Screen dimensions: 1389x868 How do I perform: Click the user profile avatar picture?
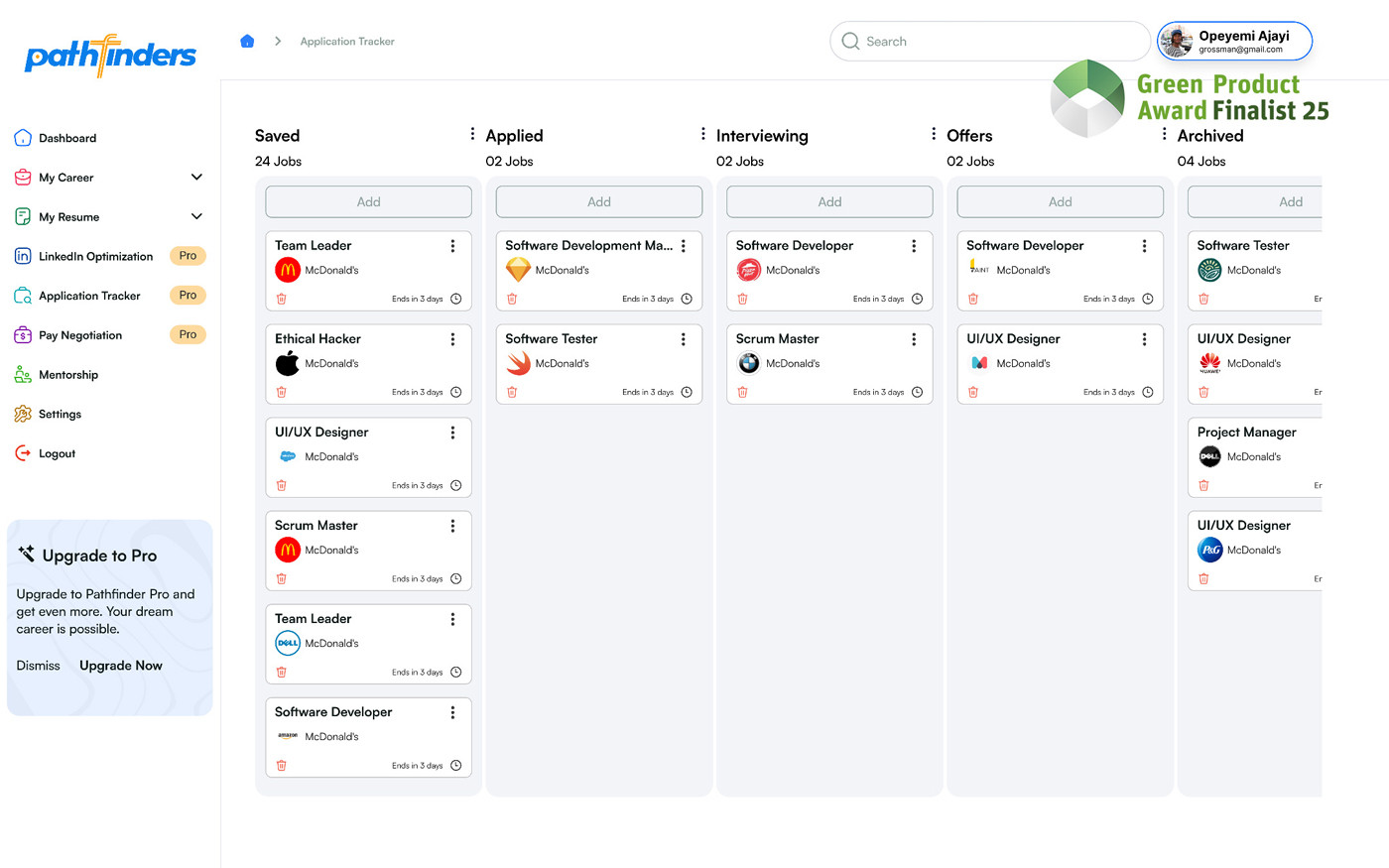tap(1177, 42)
